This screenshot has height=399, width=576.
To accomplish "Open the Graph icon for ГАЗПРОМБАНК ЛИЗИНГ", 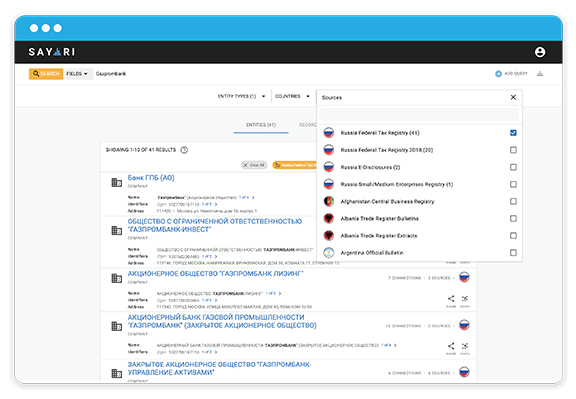I will point(465,300).
